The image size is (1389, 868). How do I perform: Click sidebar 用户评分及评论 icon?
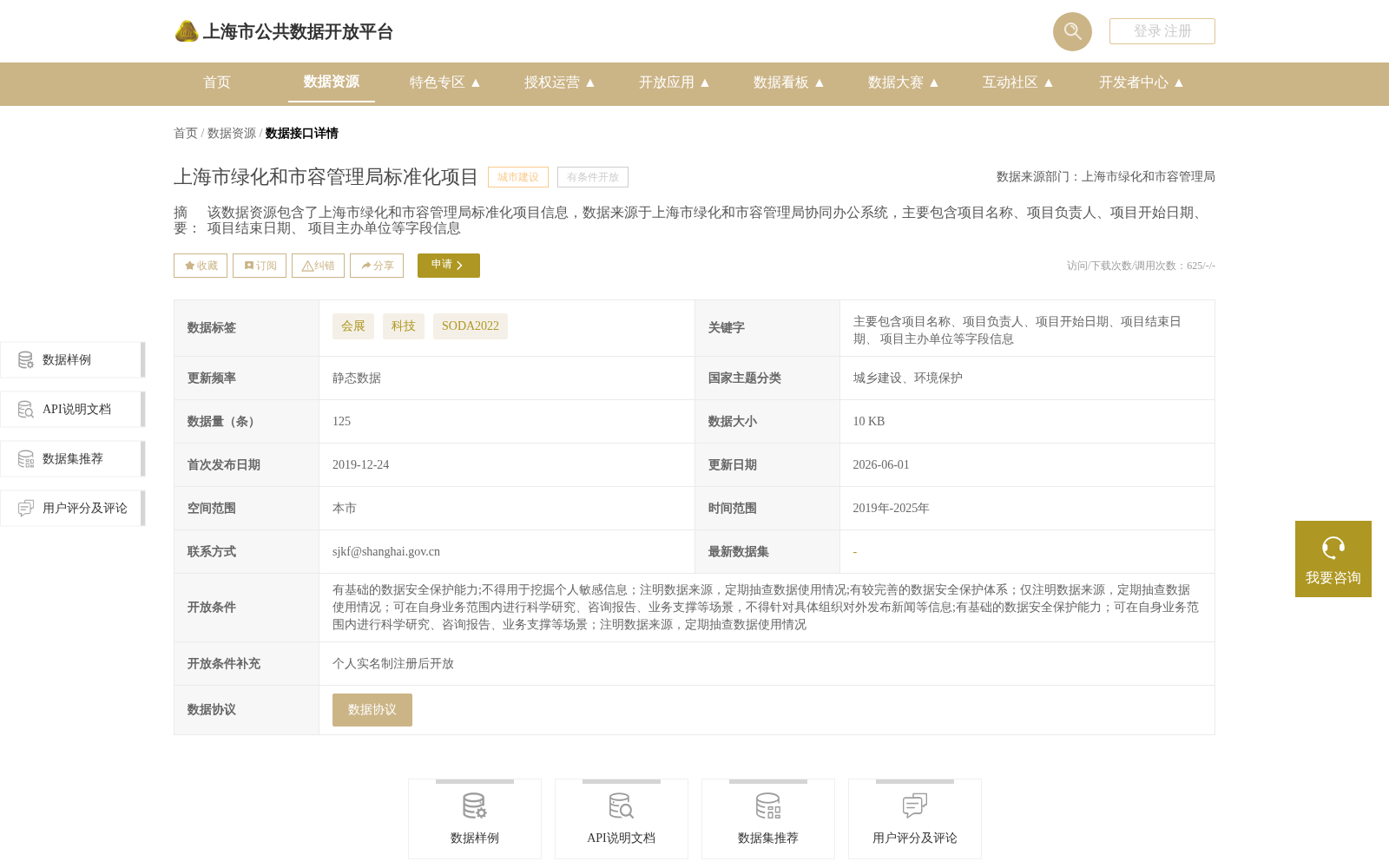26,508
